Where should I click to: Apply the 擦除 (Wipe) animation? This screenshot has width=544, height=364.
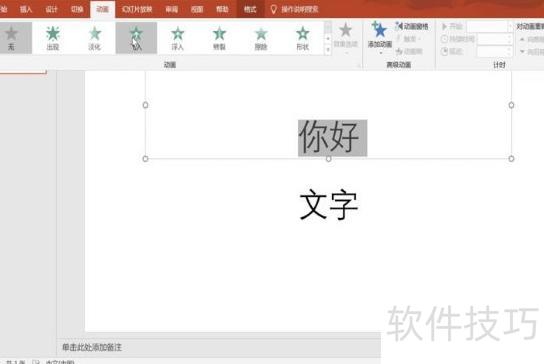coord(261,38)
